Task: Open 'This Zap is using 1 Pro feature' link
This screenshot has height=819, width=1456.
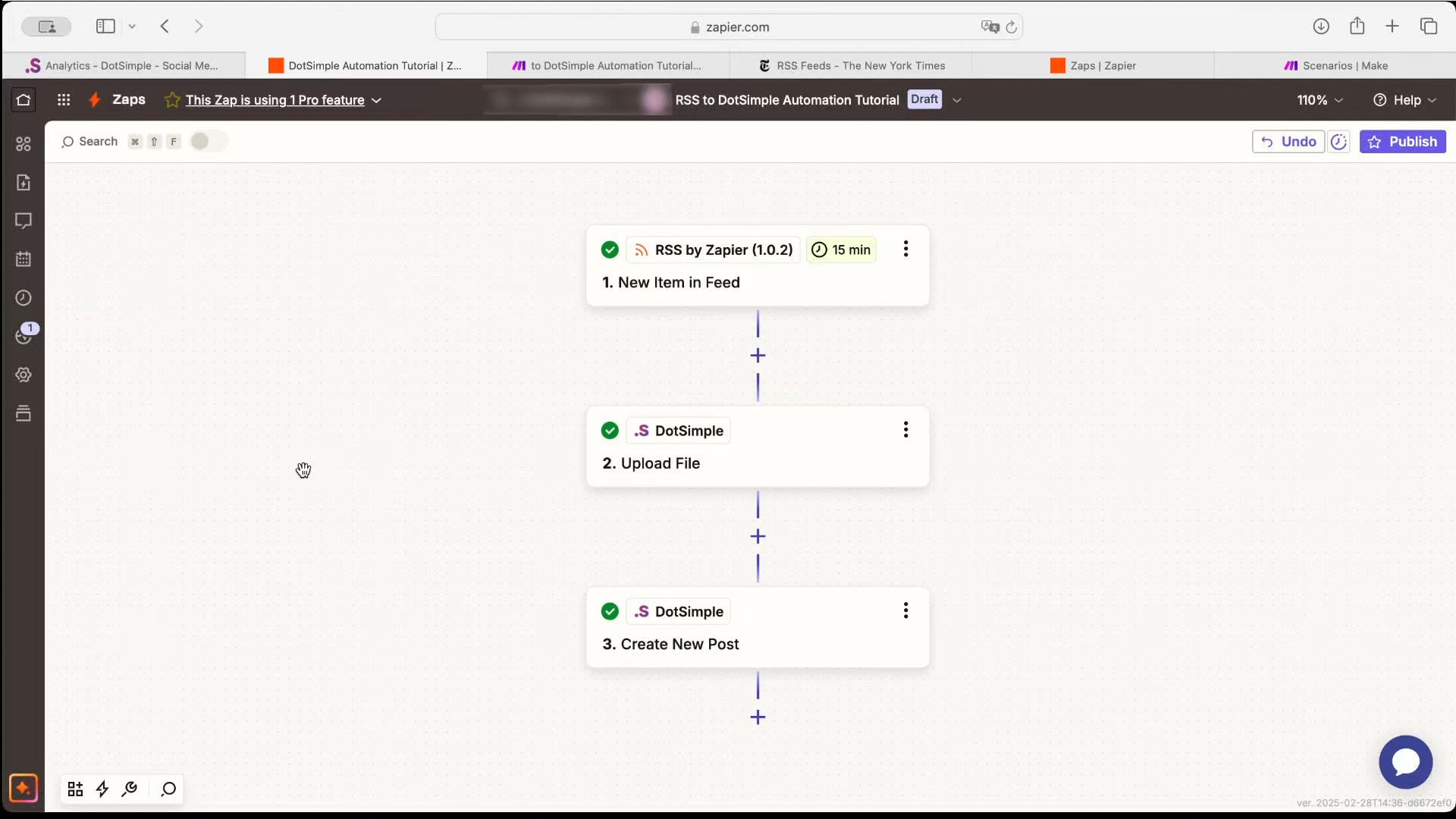Action: click(x=275, y=100)
